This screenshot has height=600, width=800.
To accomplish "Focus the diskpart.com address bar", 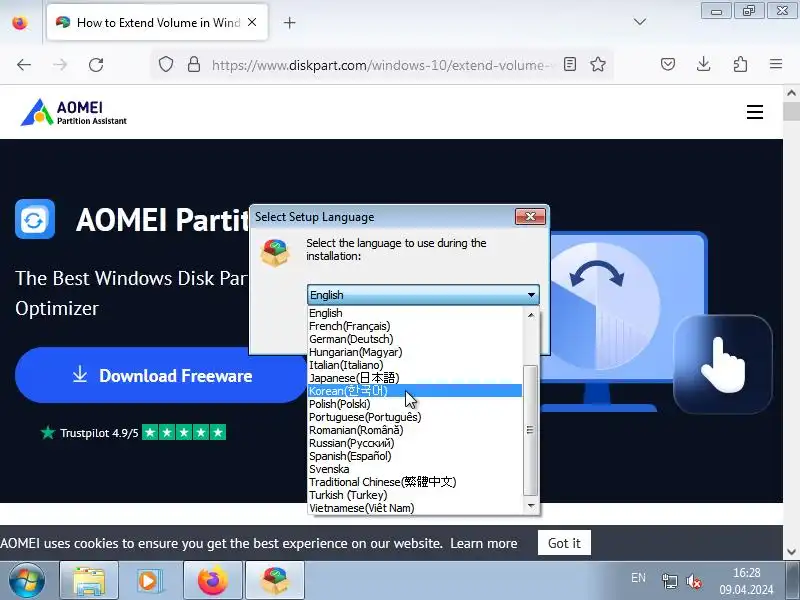I will 380,65.
